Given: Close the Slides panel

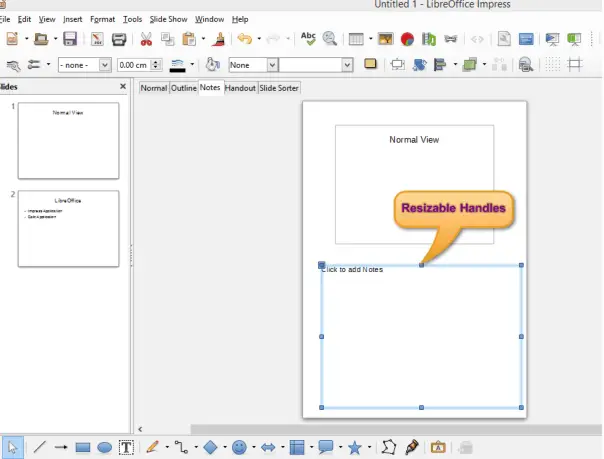Looking at the screenshot, I should point(123,86).
